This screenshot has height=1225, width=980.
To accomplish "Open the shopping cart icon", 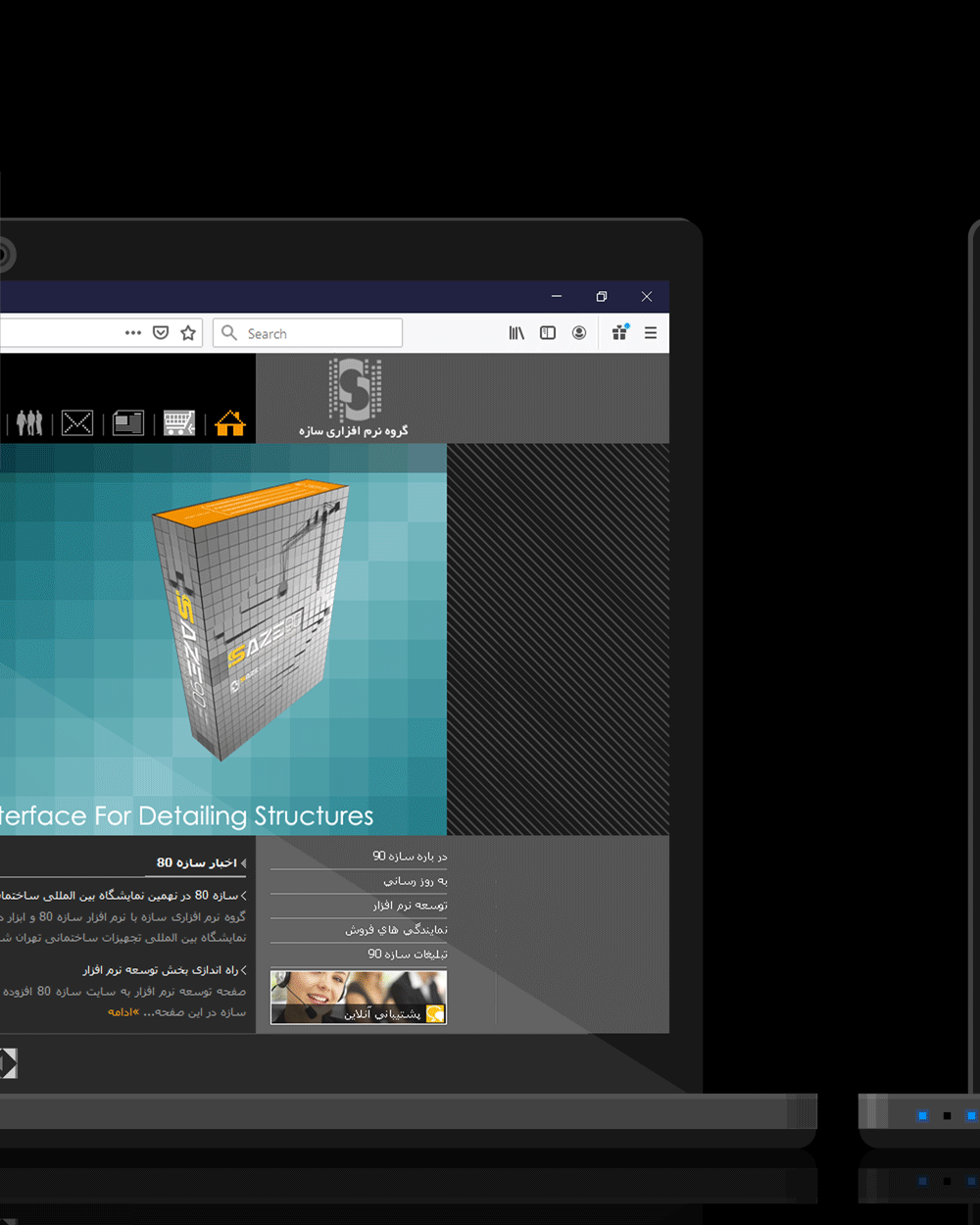I will click(179, 423).
